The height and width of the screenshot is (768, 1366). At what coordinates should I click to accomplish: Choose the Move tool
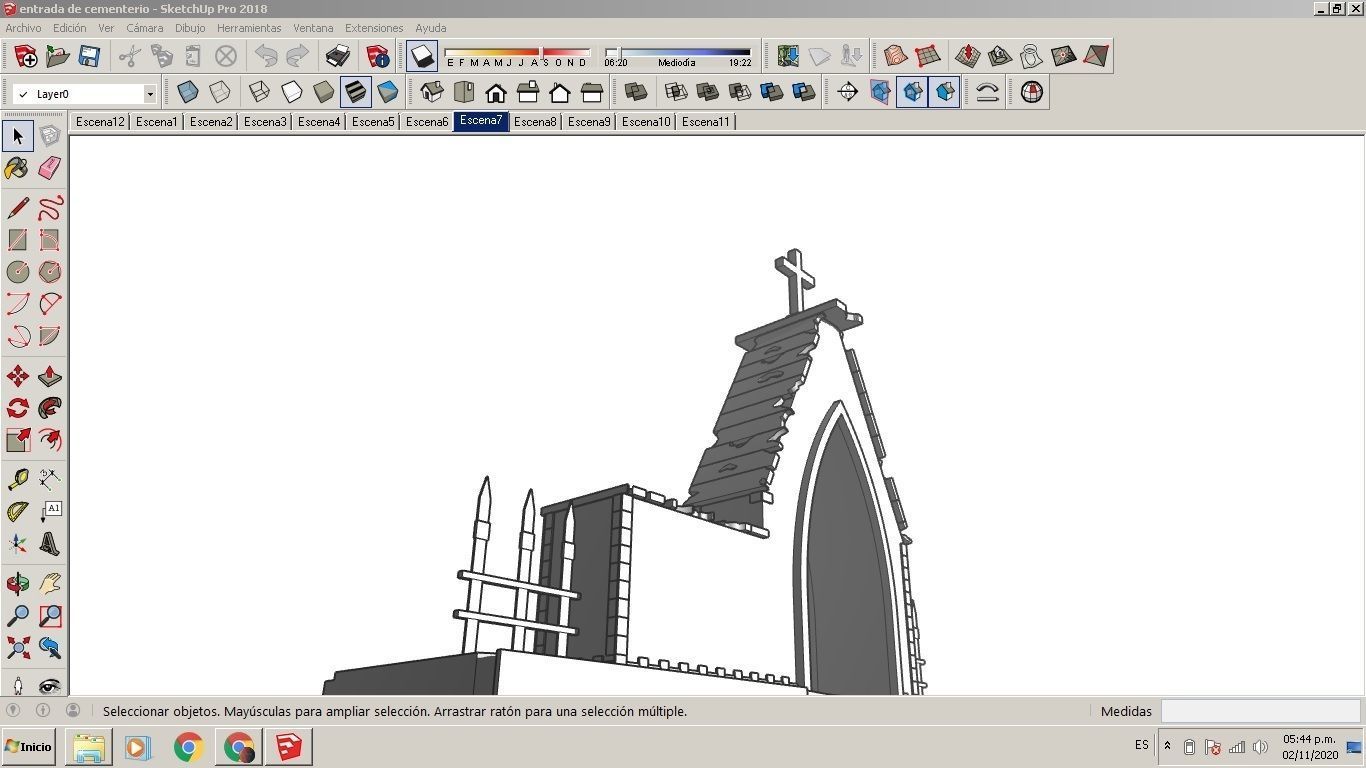coord(18,376)
